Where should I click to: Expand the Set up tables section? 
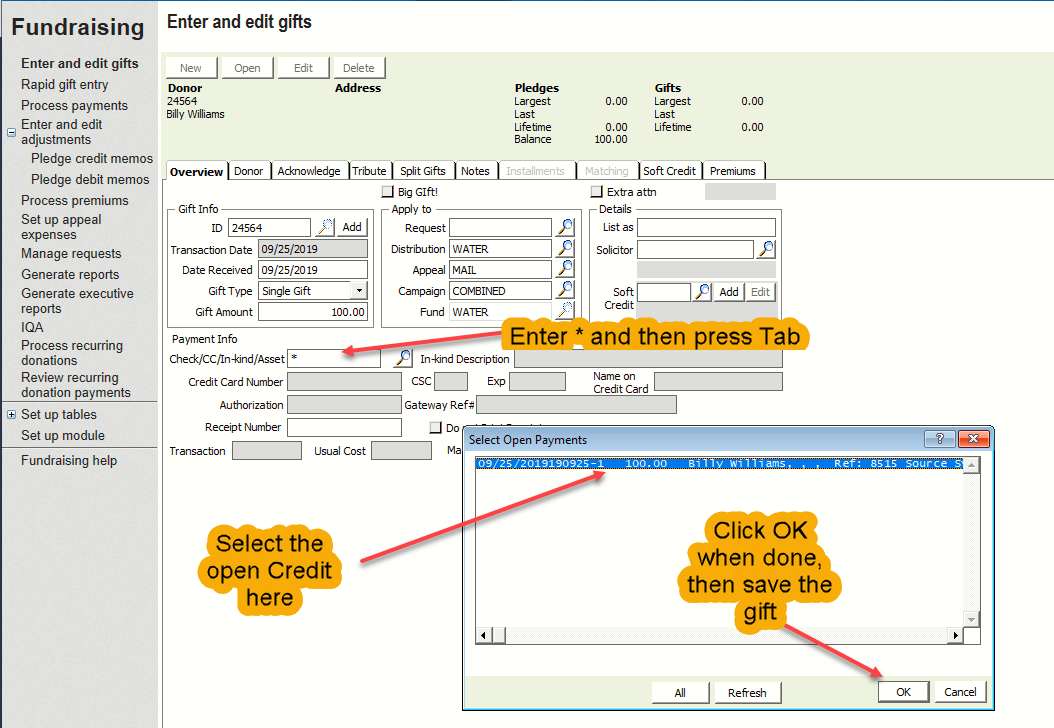pos(11,415)
